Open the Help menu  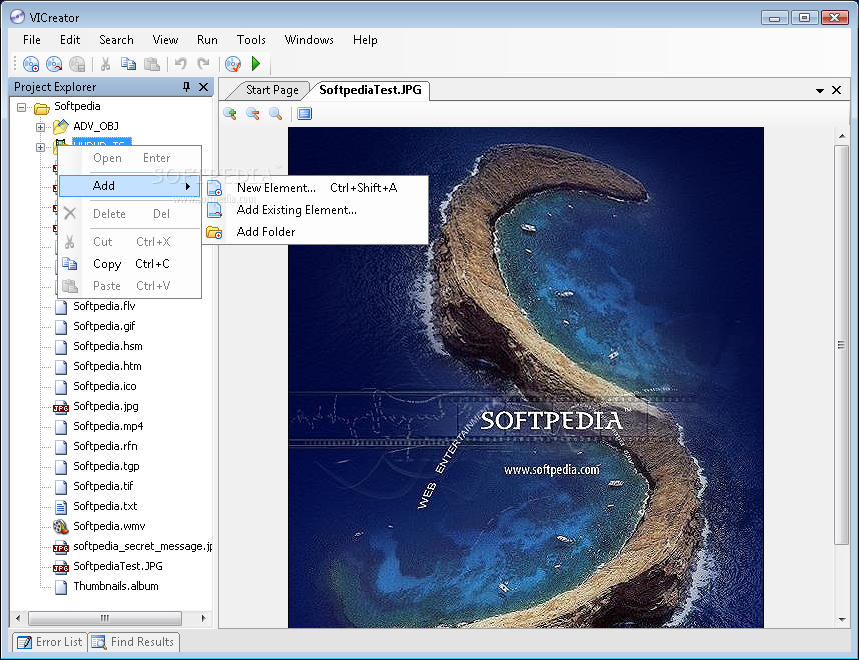[365, 40]
